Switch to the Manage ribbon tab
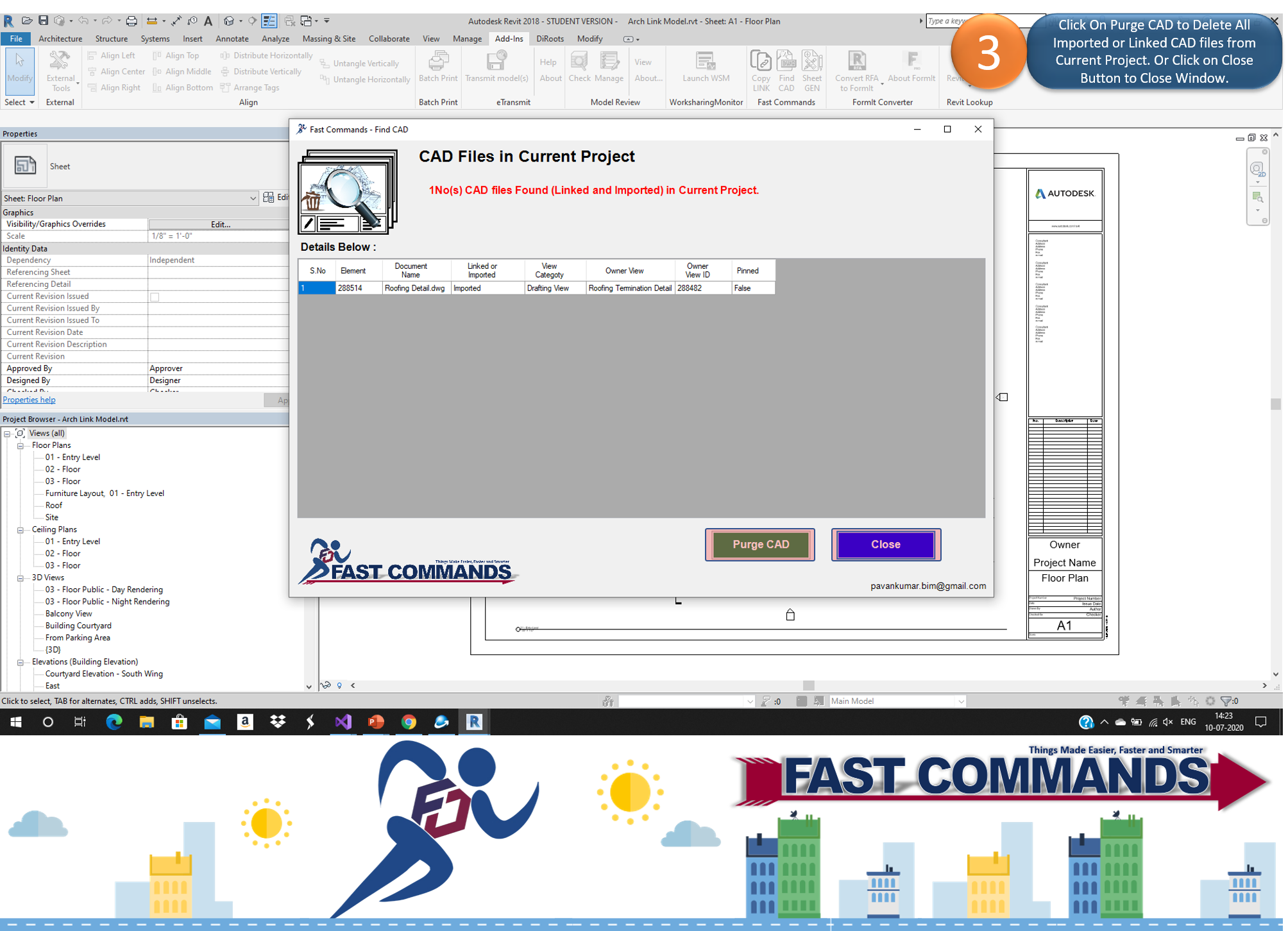The image size is (1288, 931). (x=466, y=38)
